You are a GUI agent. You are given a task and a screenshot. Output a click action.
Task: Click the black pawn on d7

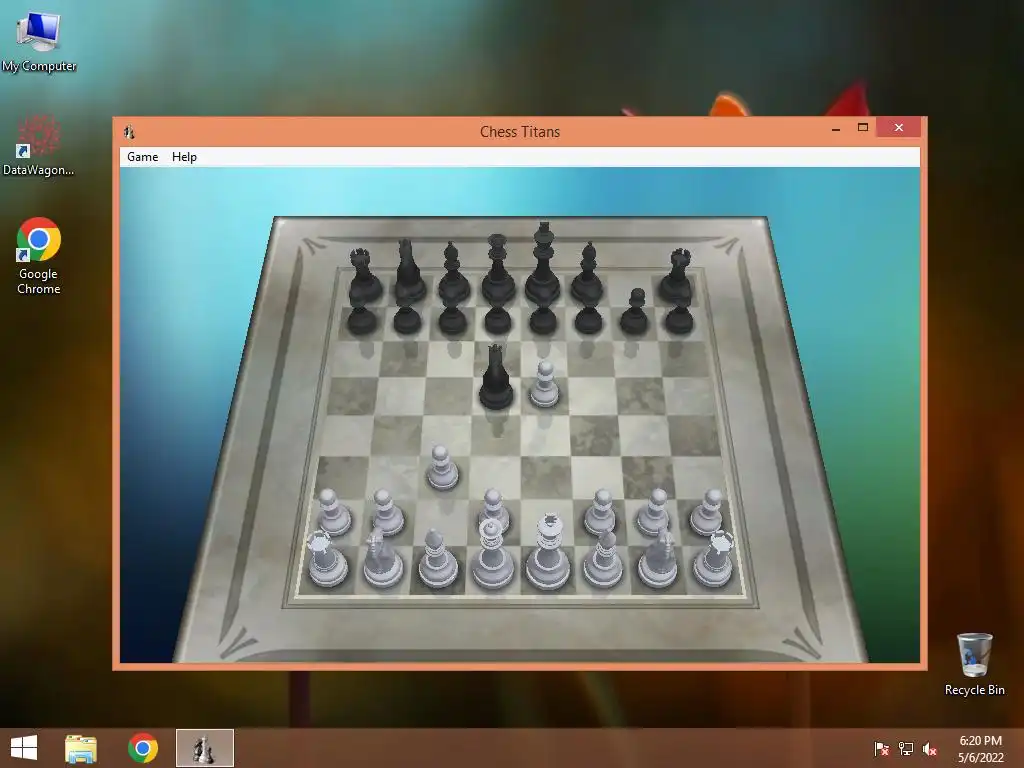(498, 320)
